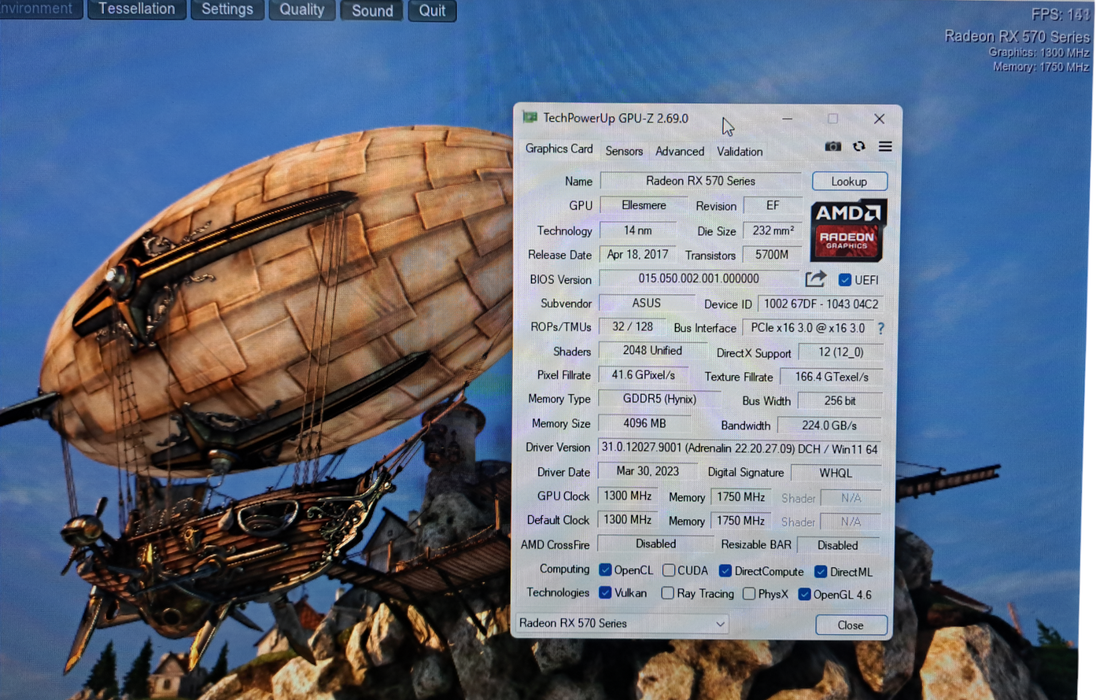This screenshot has height=700, width=1096.
Task: Click the GPU-Z screenshot camera icon
Action: pos(832,147)
